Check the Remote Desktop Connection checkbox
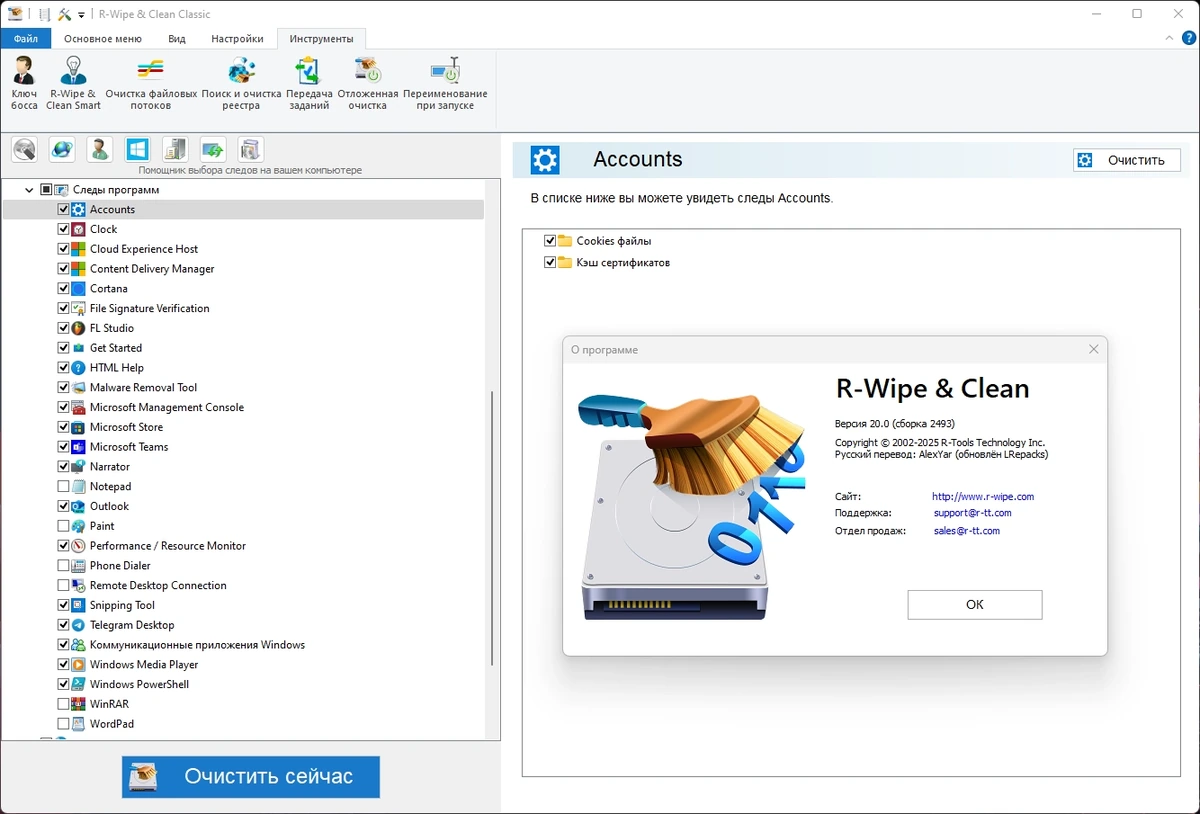1200x814 pixels. (x=64, y=585)
